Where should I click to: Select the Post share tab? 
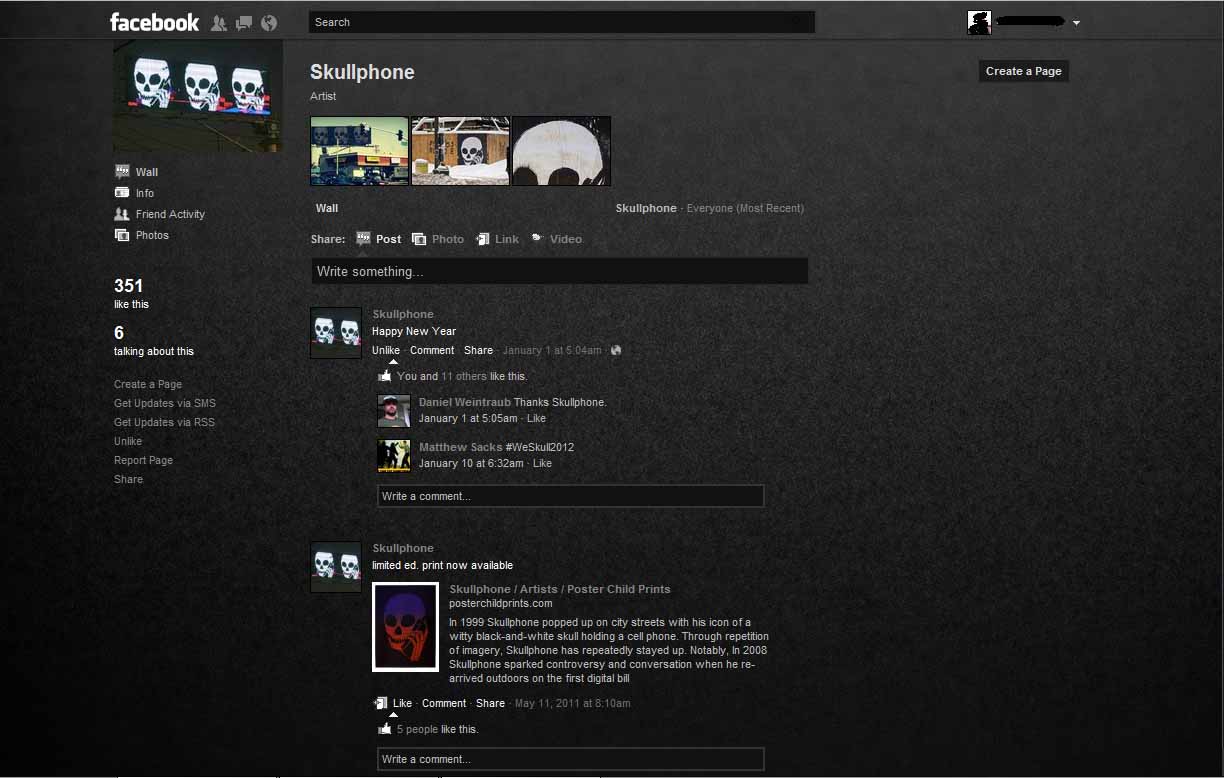point(379,239)
